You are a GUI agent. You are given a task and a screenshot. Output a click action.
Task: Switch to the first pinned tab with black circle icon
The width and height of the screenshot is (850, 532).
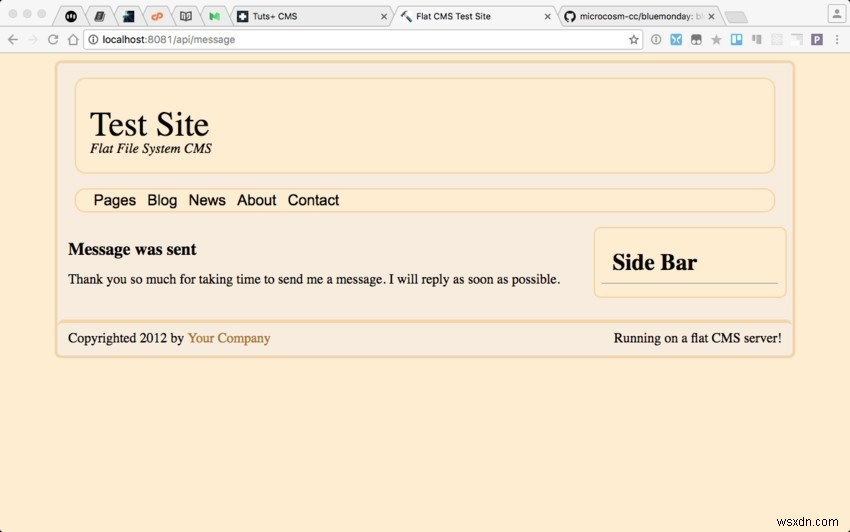tap(71, 16)
